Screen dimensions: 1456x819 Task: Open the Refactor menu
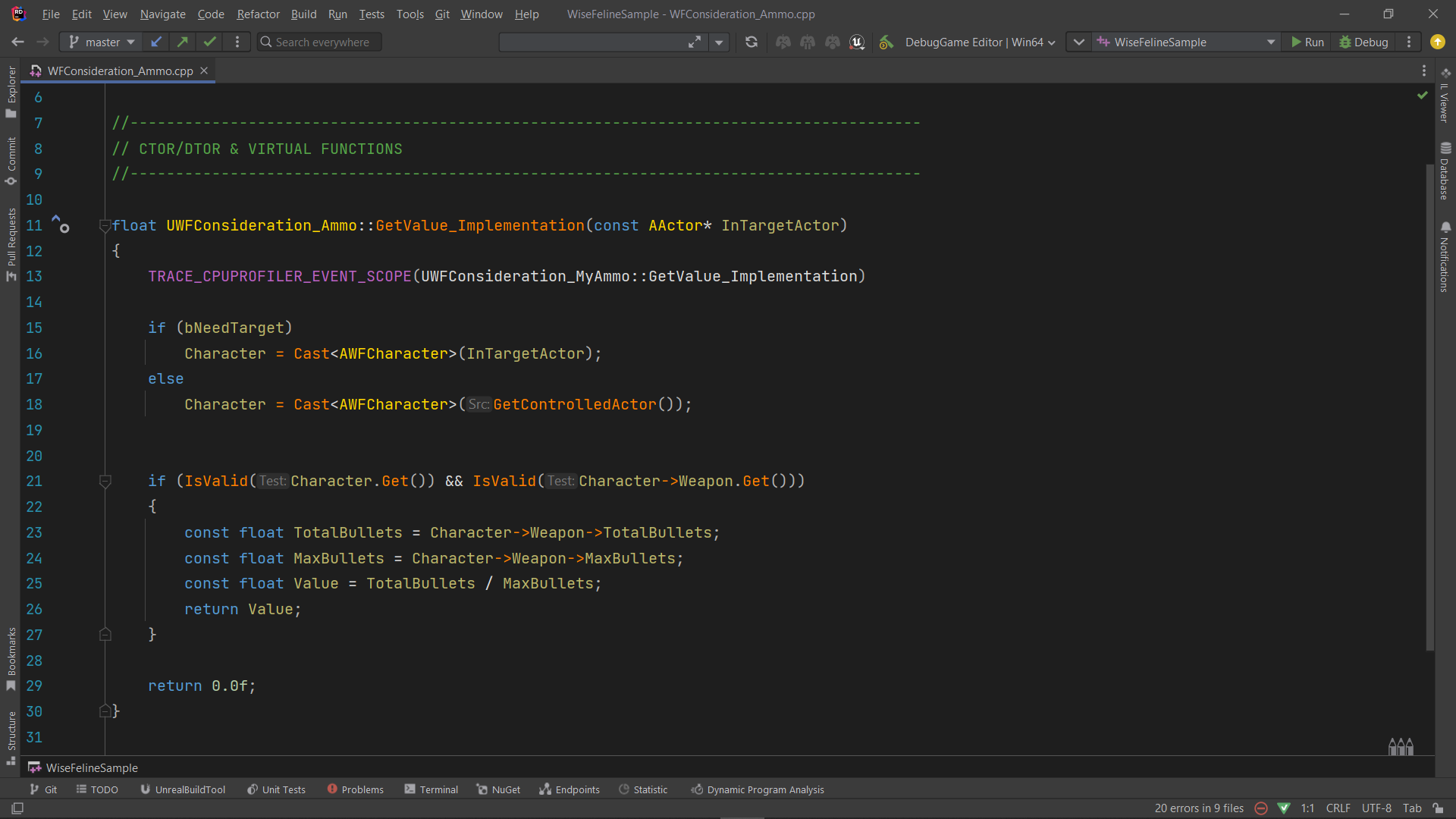pos(258,14)
